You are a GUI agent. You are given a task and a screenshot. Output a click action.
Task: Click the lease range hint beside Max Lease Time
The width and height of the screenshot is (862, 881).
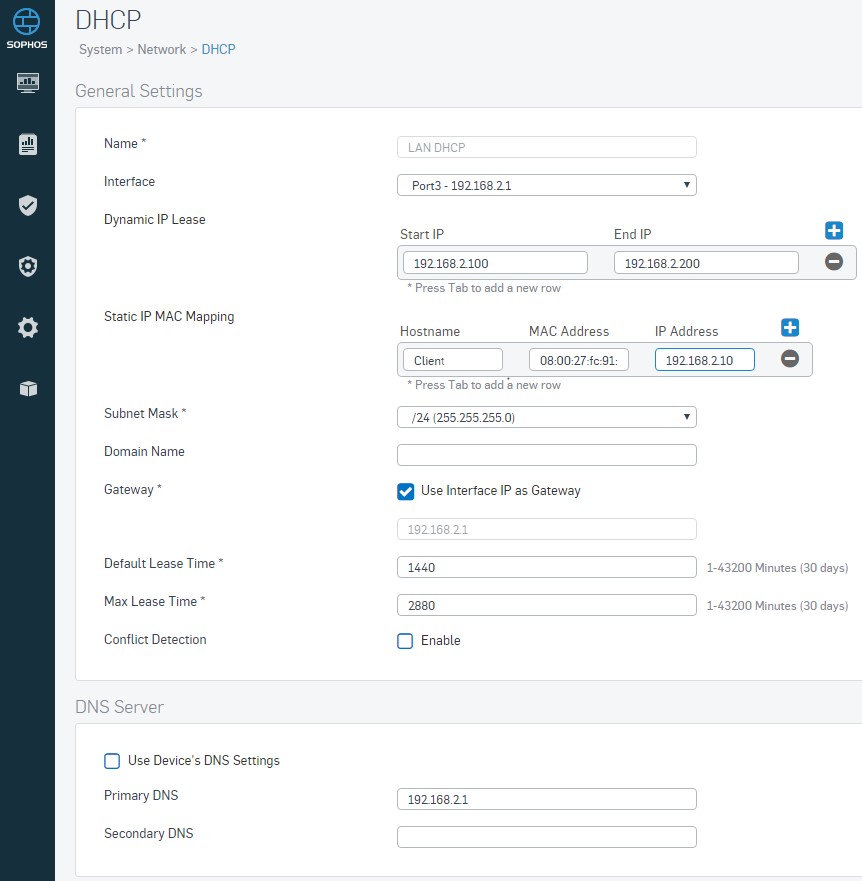pyautogui.click(x=777, y=606)
